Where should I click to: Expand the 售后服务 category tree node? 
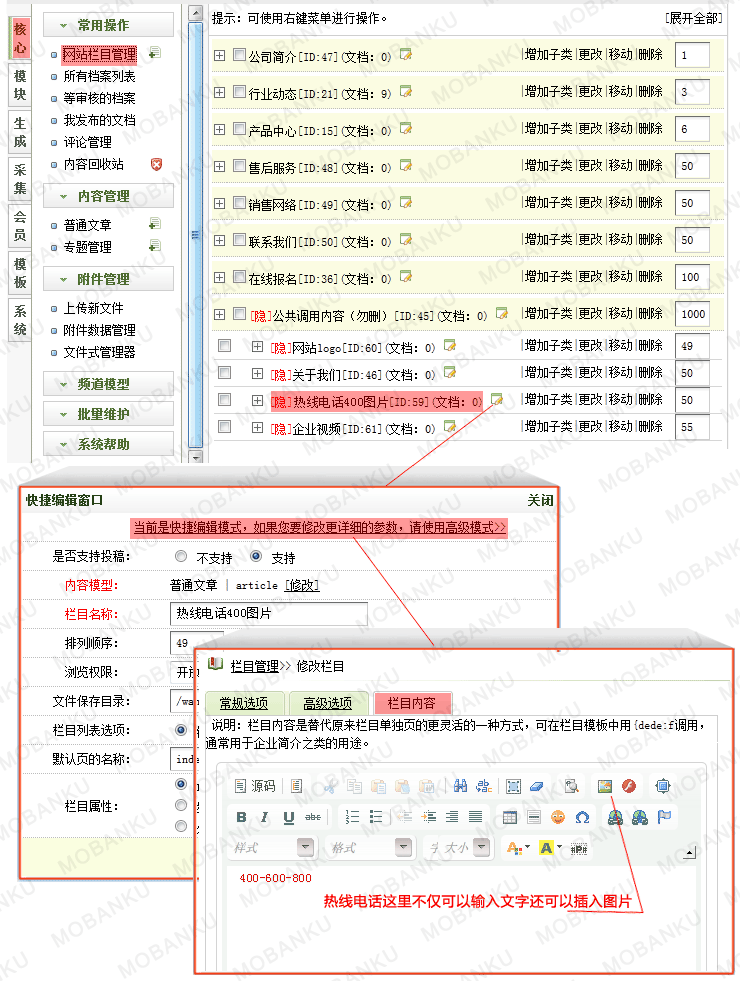(x=220, y=166)
